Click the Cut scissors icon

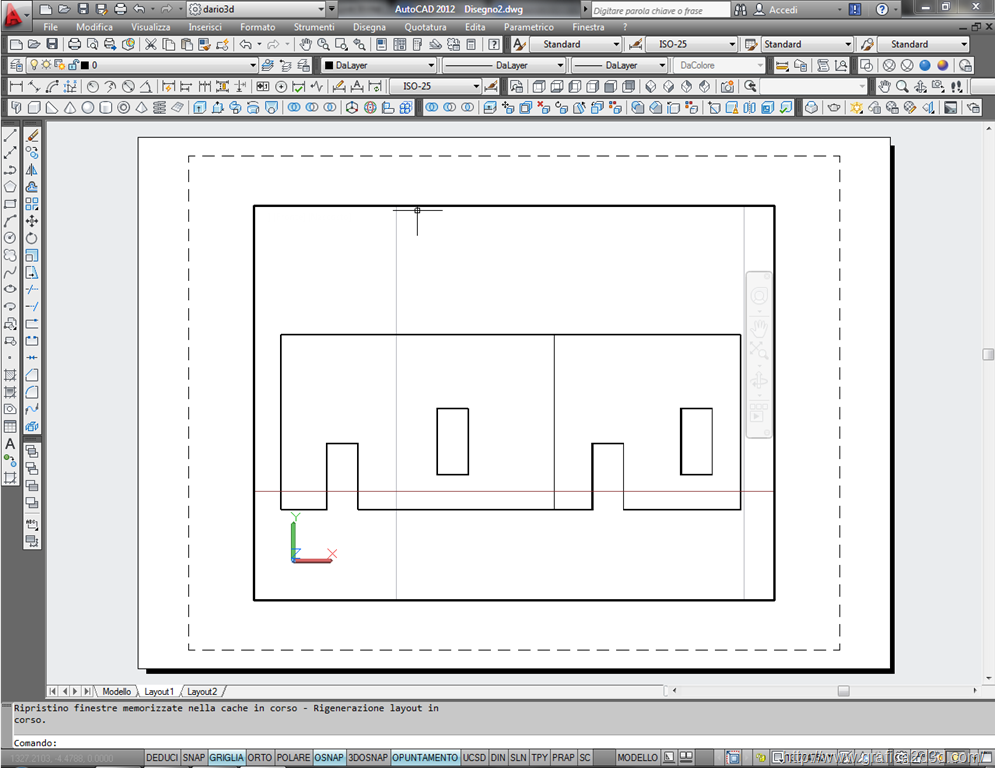150,44
